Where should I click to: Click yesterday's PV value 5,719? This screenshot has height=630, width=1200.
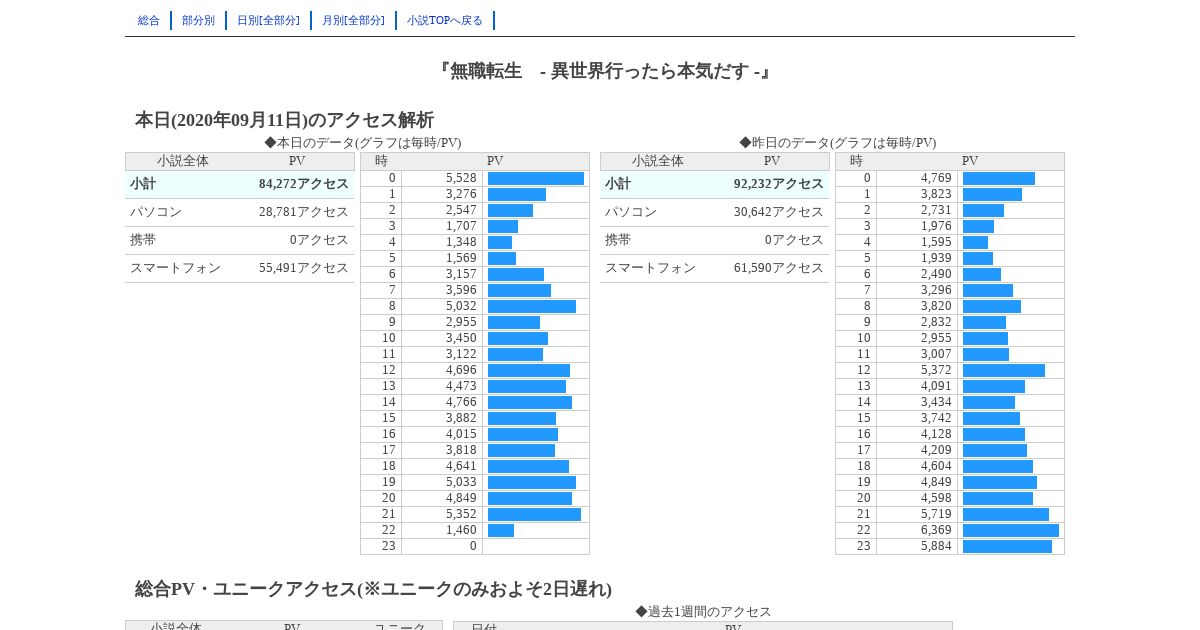click(936, 515)
